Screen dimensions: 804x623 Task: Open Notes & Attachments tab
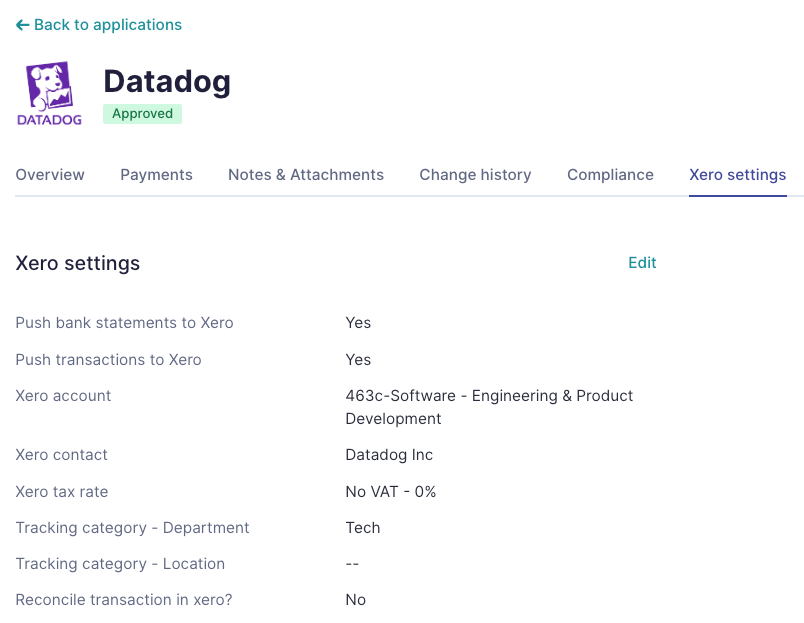(306, 175)
